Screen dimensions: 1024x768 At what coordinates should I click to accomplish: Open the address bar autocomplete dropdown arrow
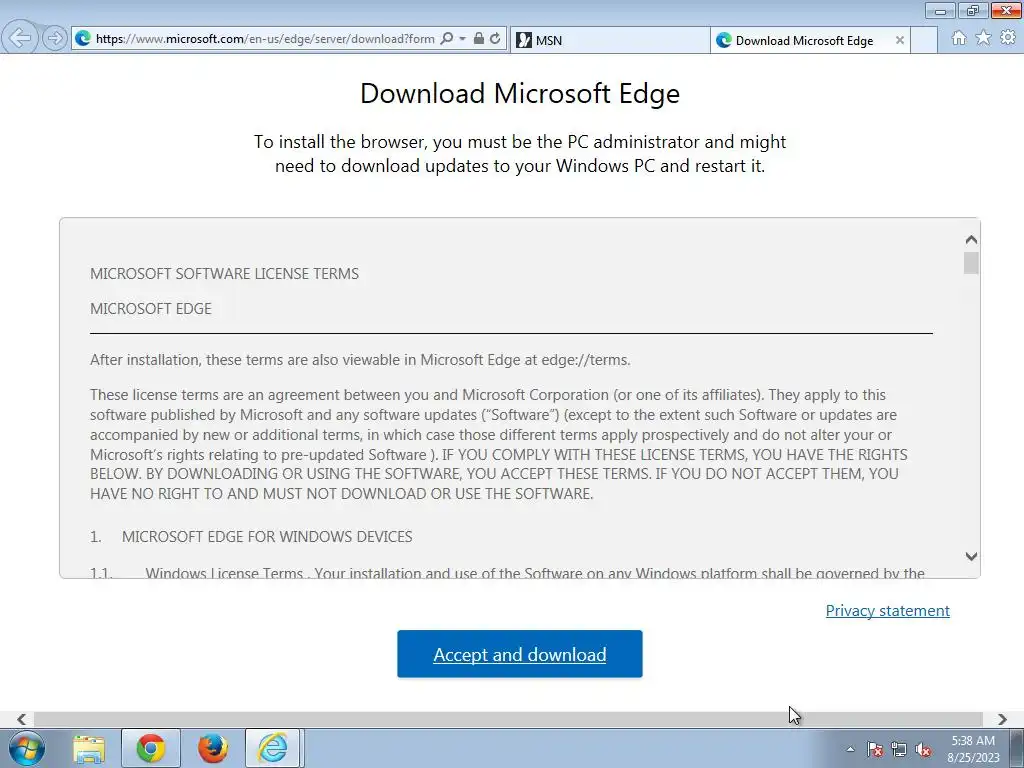pyautogui.click(x=462, y=39)
